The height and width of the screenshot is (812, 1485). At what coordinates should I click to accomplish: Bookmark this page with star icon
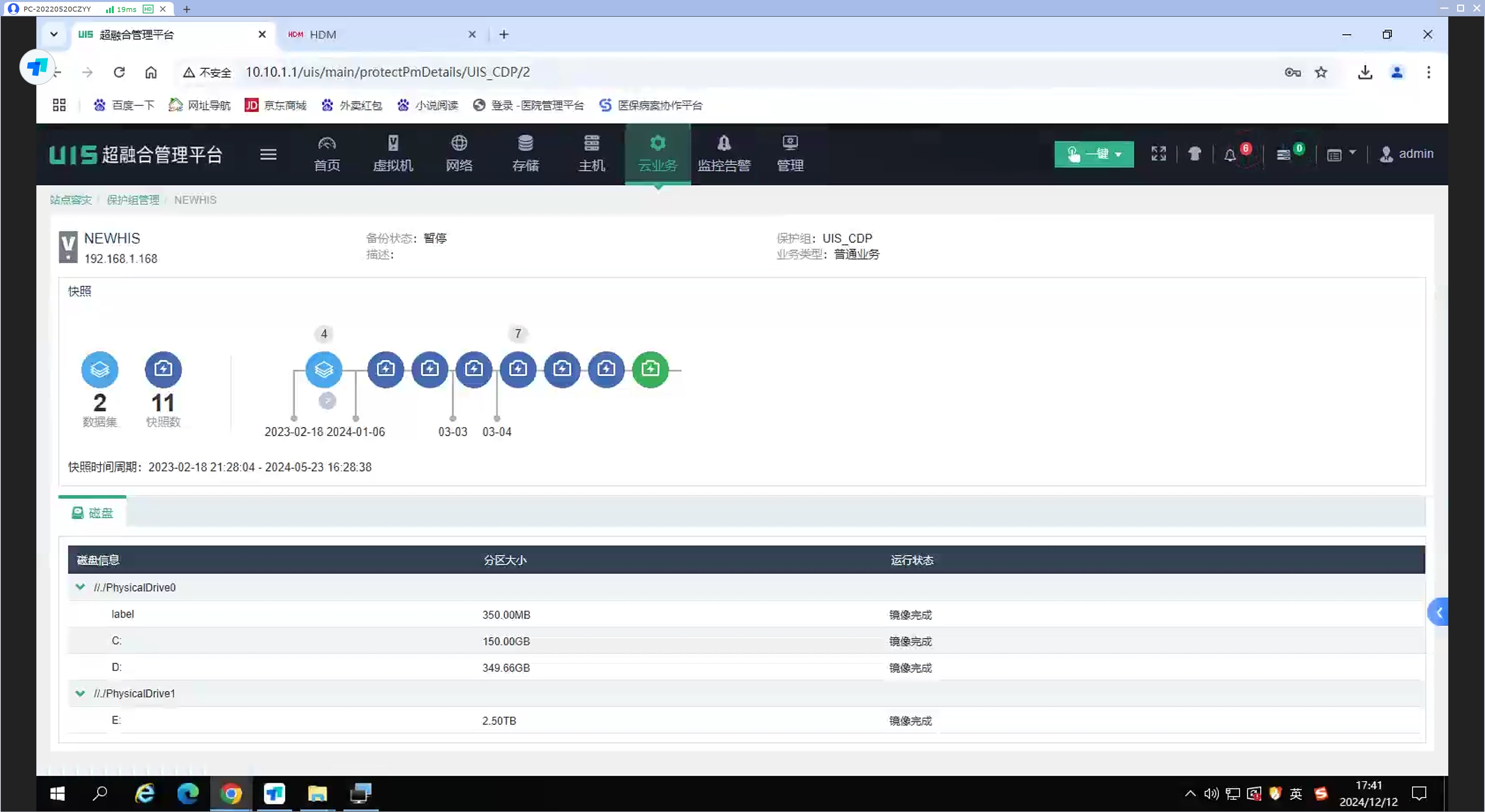[x=1321, y=72]
